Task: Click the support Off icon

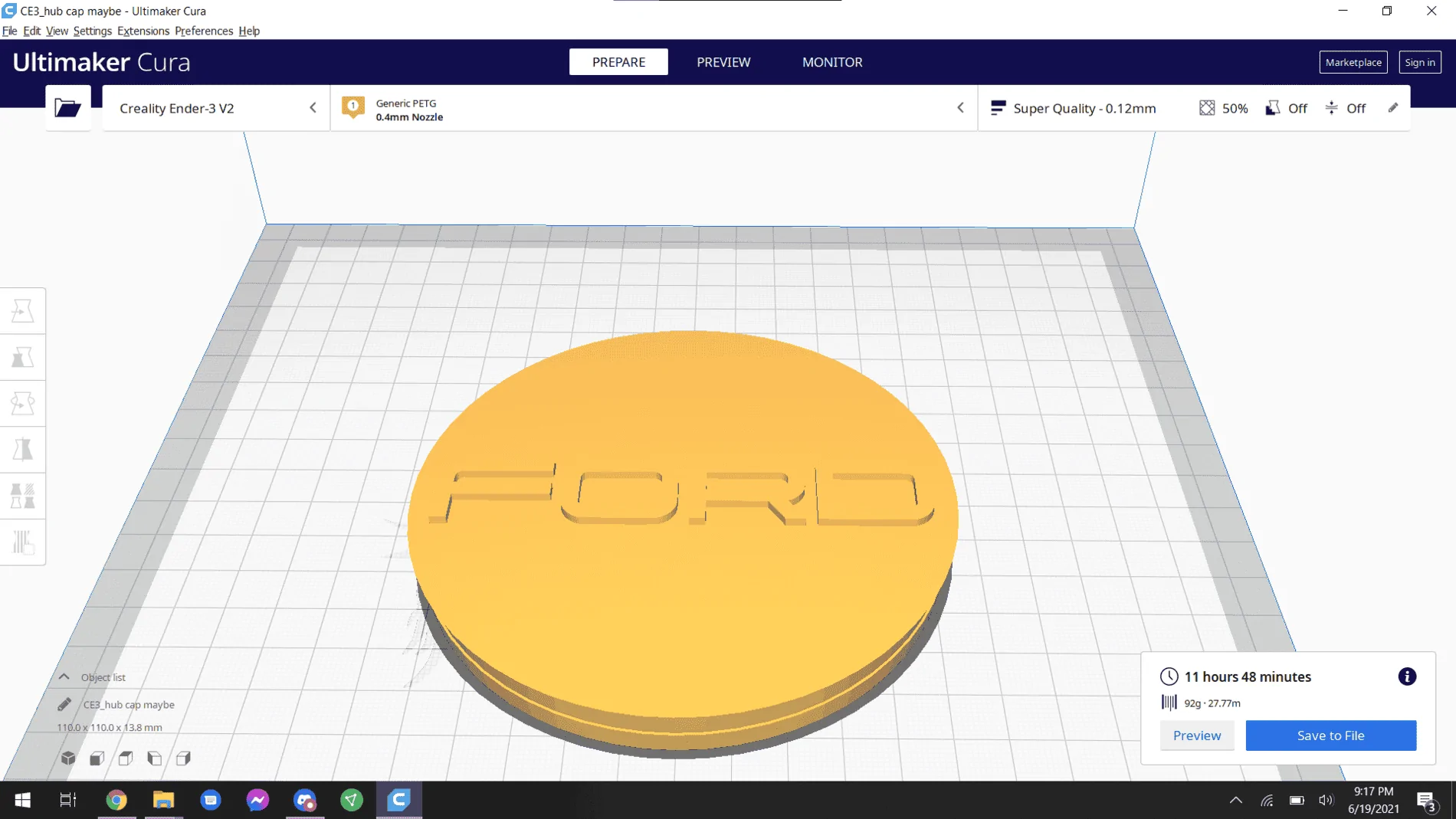Action: [x=1272, y=108]
